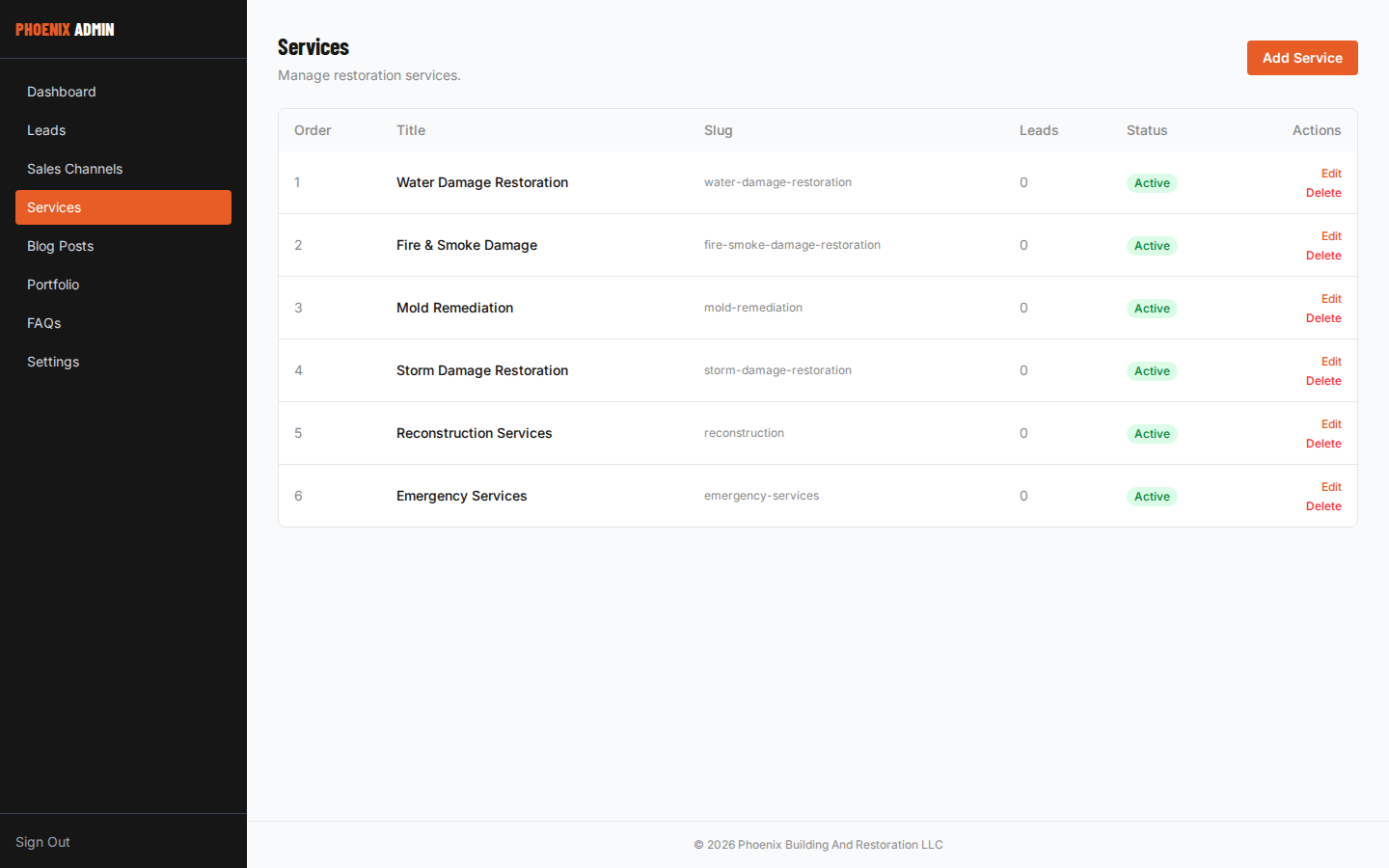Image resolution: width=1389 pixels, height=868 pixels.
Task: Click the Services page heading
Action: coord(313,47)
